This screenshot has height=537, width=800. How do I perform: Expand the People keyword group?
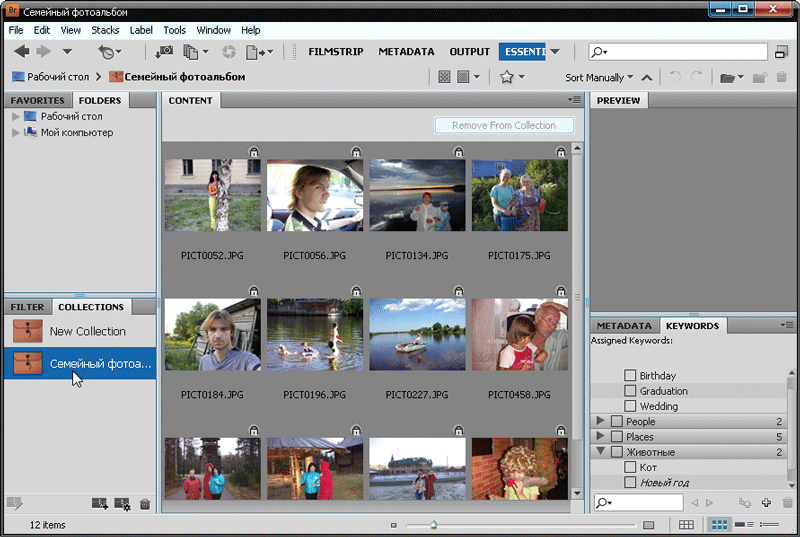pyautogui.click(x=600, y=422)
